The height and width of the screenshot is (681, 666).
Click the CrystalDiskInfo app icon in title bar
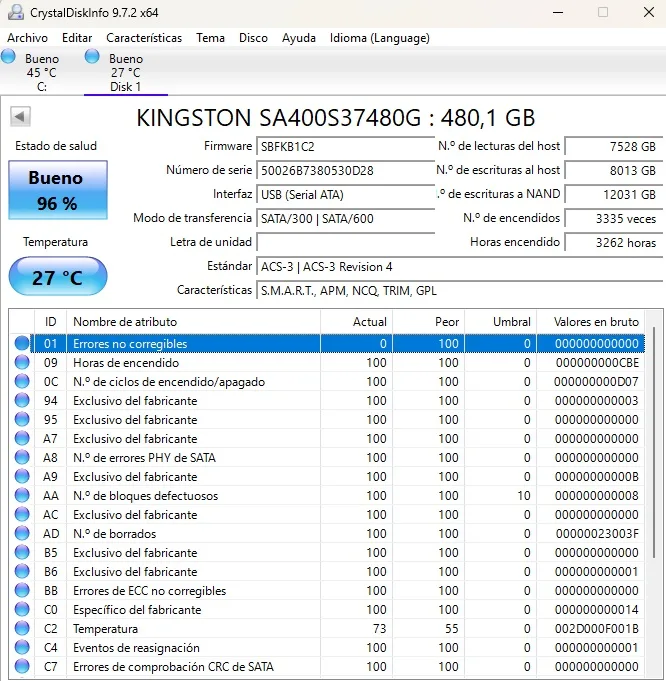pyautogui.click(x=16, y=12)
